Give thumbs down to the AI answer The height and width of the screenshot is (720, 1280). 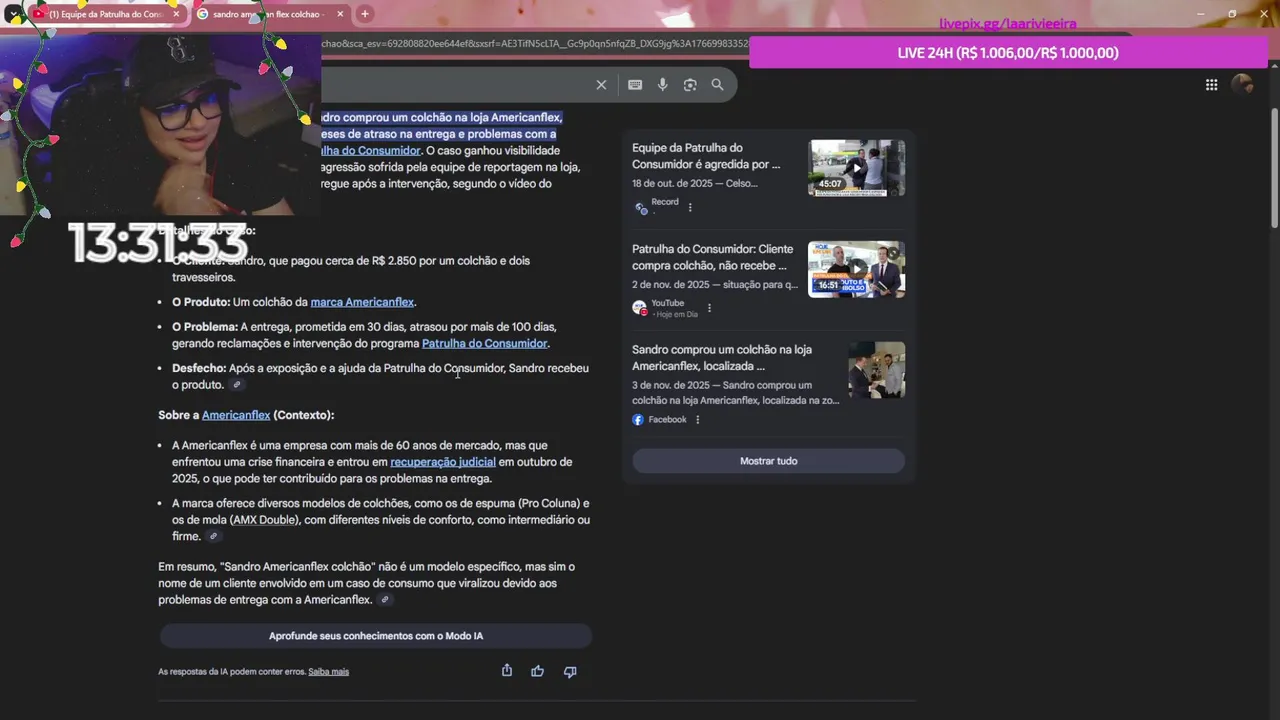570,671
